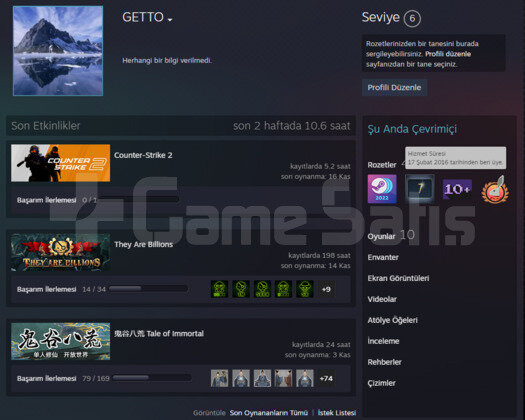Click the 'Son Etkinlikler' header

click(46, 126)
